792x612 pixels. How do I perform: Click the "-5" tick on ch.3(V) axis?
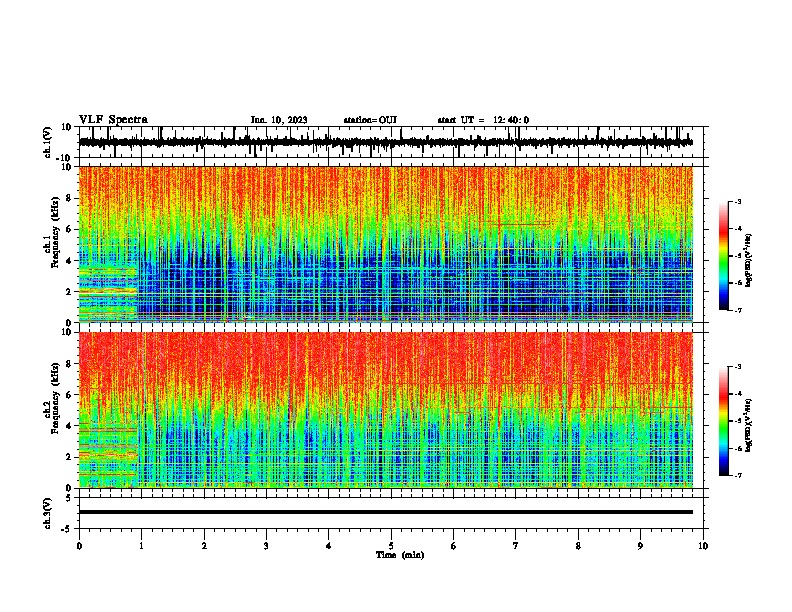coord(67,529)
